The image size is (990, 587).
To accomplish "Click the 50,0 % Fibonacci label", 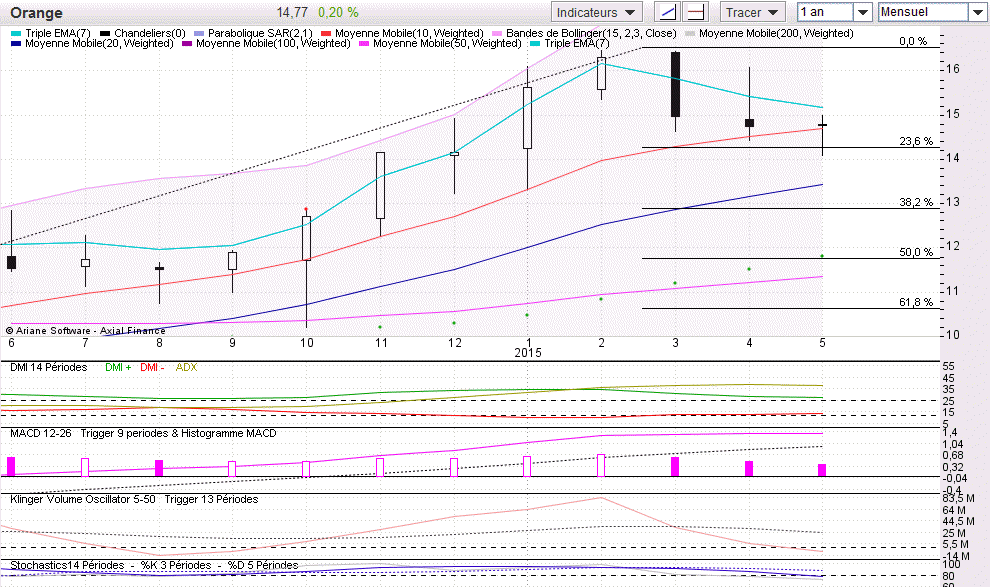I will [x=915, y=252].
